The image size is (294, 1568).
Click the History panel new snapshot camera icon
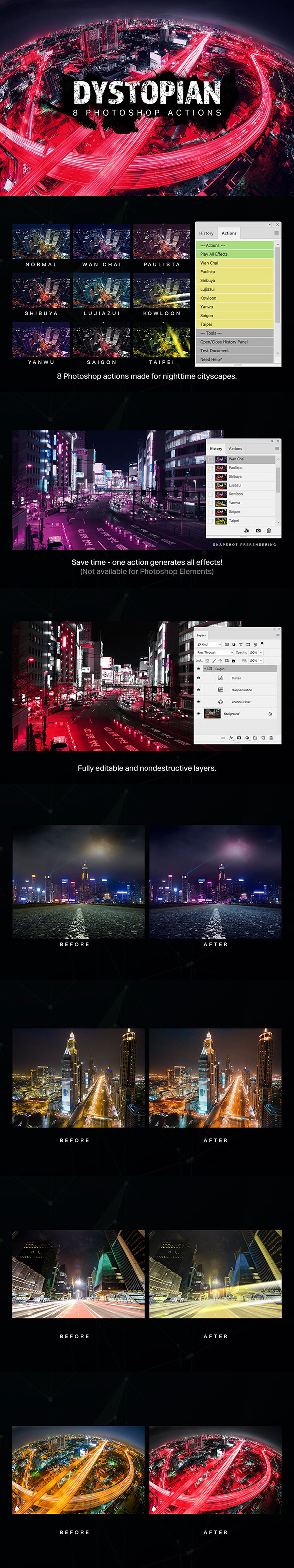point(258,530)
